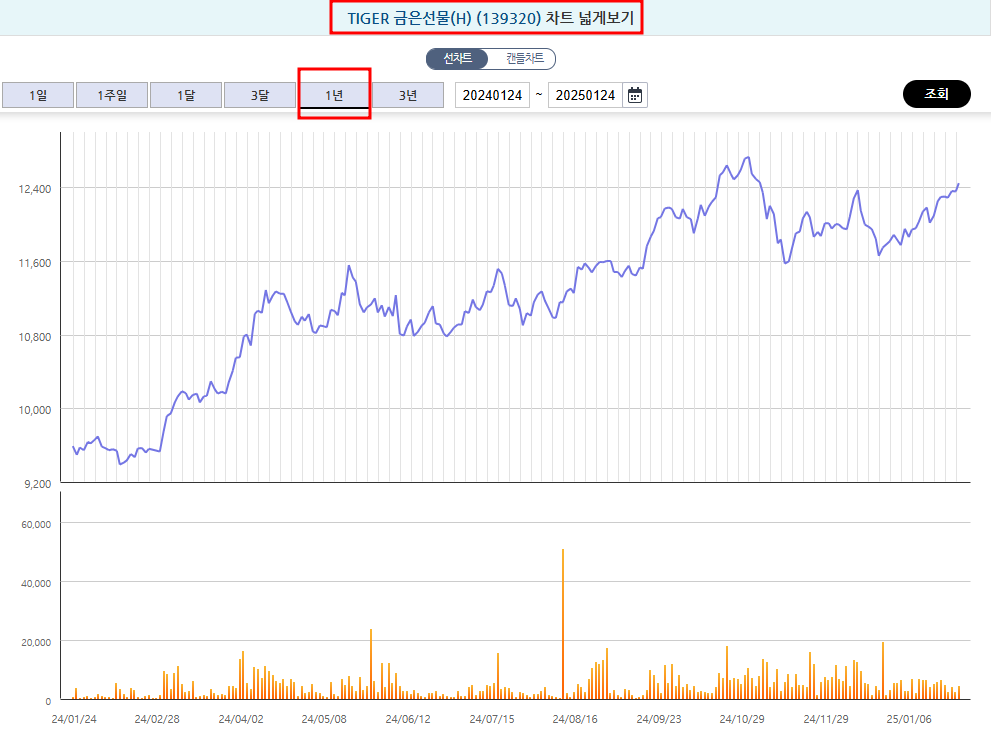This screenshot has width=991, height=736.
Task: Switch to 선차트 line chart view
Action: click(x=458, y=59)
